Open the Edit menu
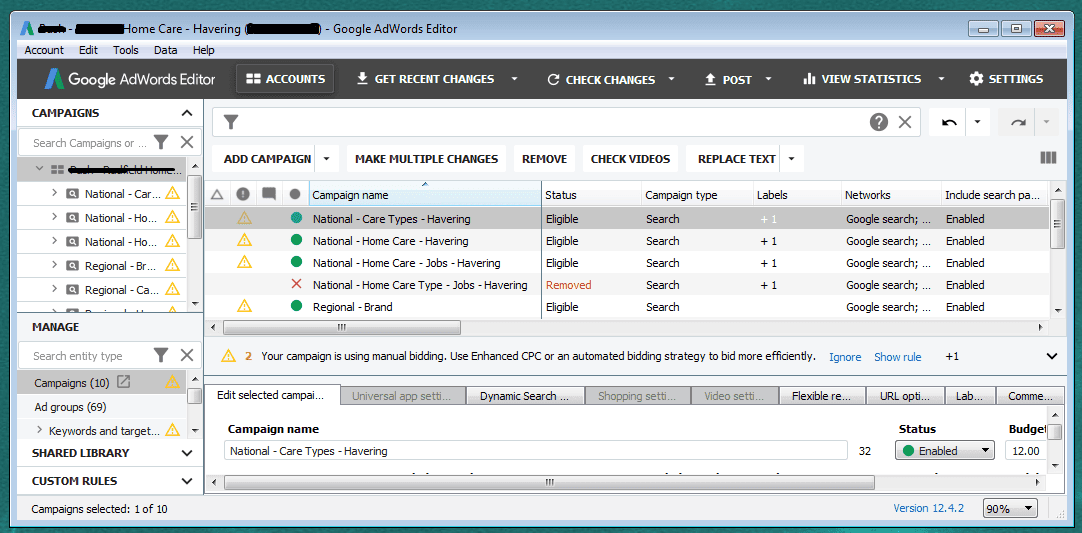Screen dimensions: 1082x533 88,50
